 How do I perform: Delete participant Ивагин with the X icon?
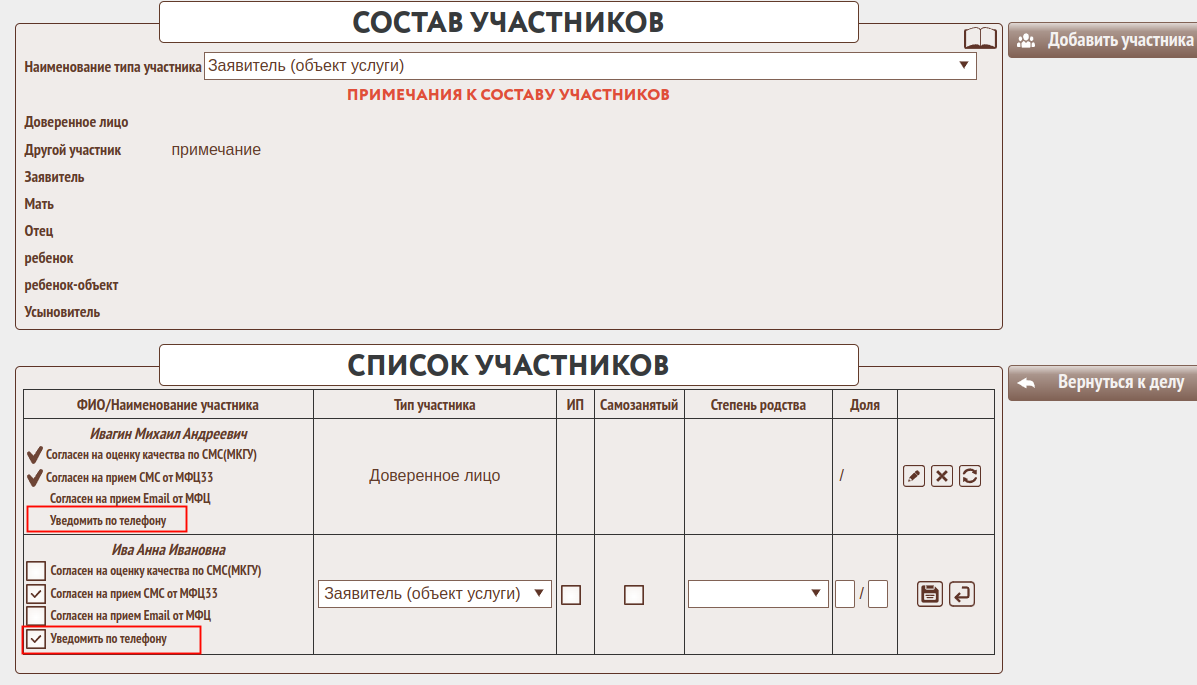click(x=941, y=476)
